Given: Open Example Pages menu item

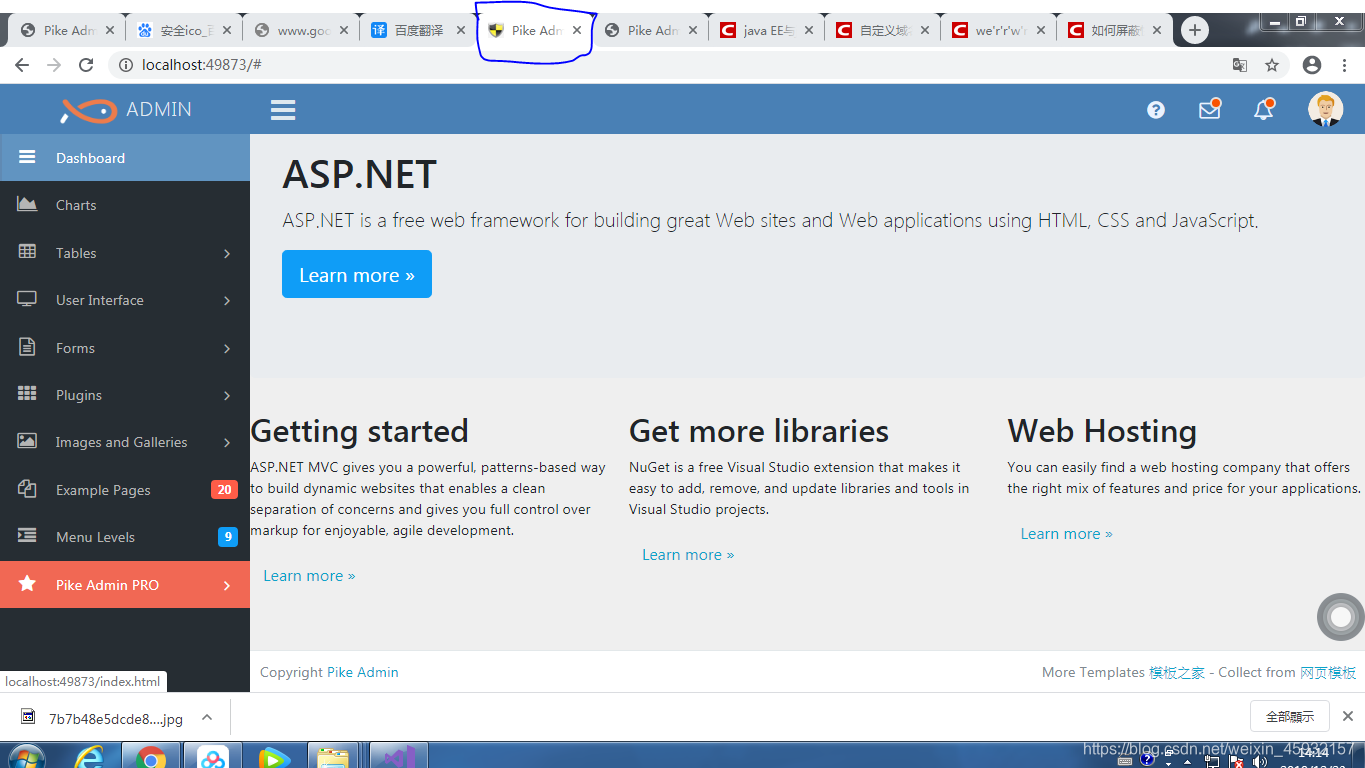Looking at the screenshot, I should click(125, 490).
